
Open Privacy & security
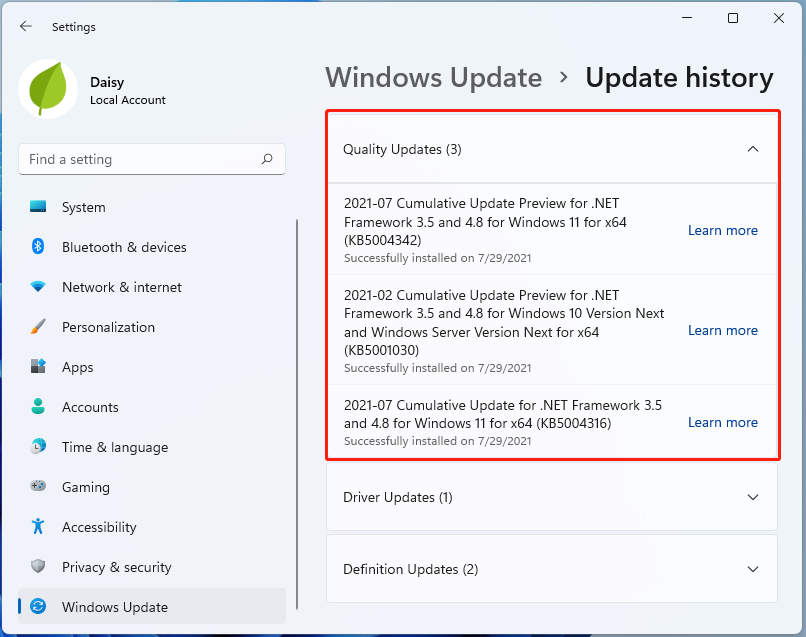pos(152,567)
